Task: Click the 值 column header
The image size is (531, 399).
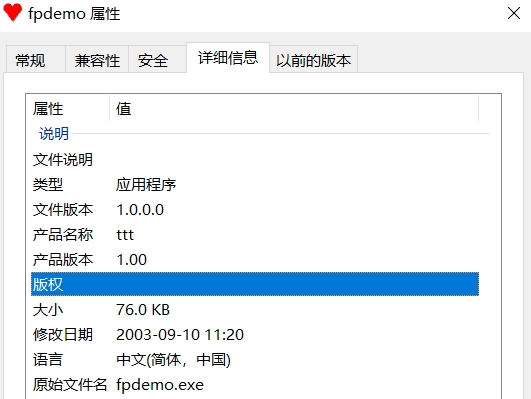Action: click(x=294, y=109)
